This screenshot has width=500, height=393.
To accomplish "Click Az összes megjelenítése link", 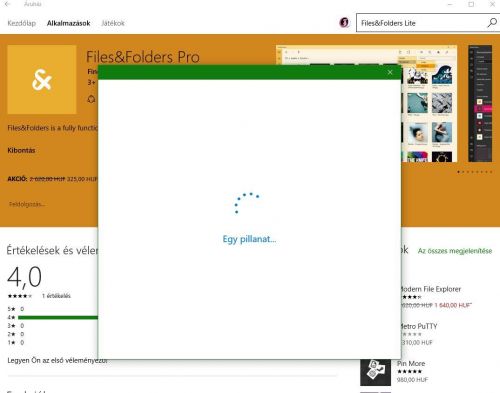I will [455, 251].
